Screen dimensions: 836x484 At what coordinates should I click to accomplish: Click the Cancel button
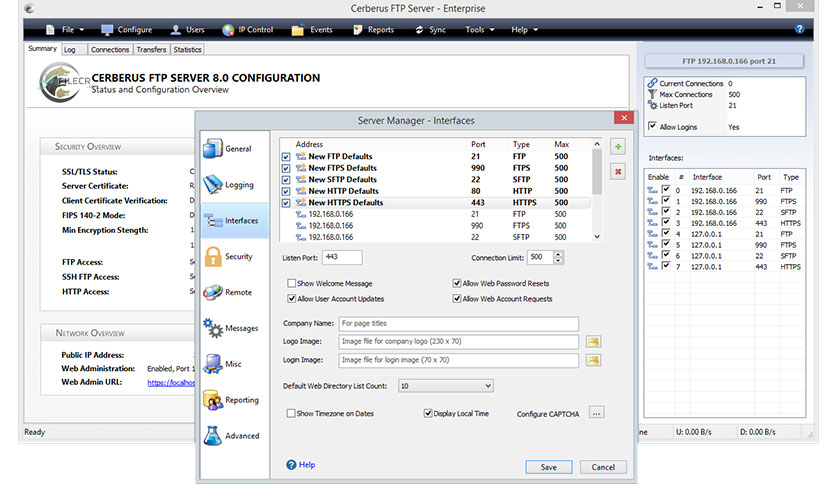pos(603,467)
